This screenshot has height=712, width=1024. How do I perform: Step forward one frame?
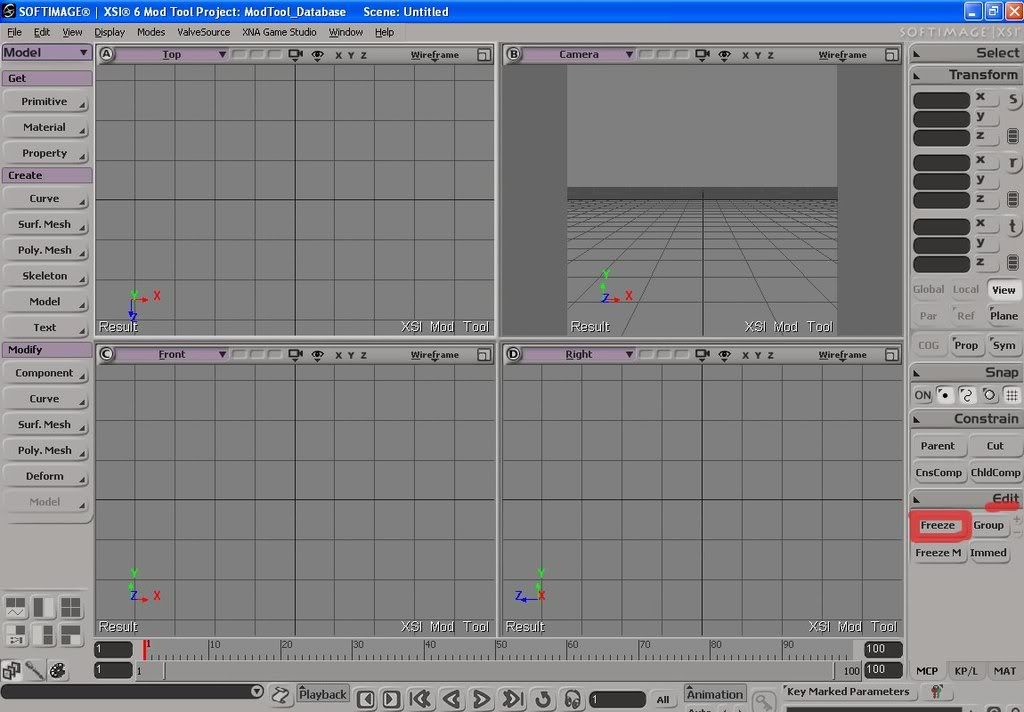tap(391, 699)
